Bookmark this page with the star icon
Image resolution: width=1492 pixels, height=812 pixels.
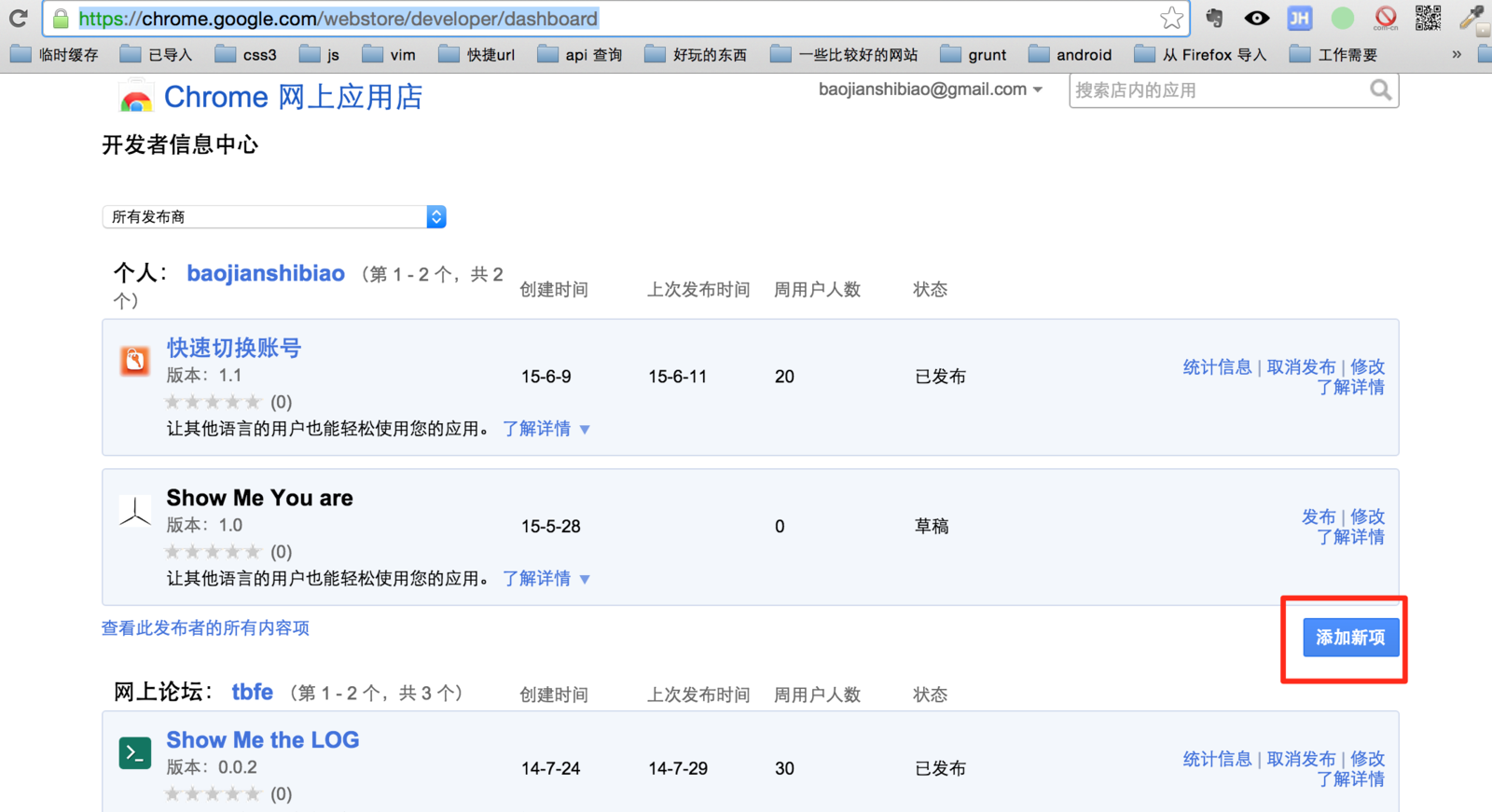(1171, 18)
